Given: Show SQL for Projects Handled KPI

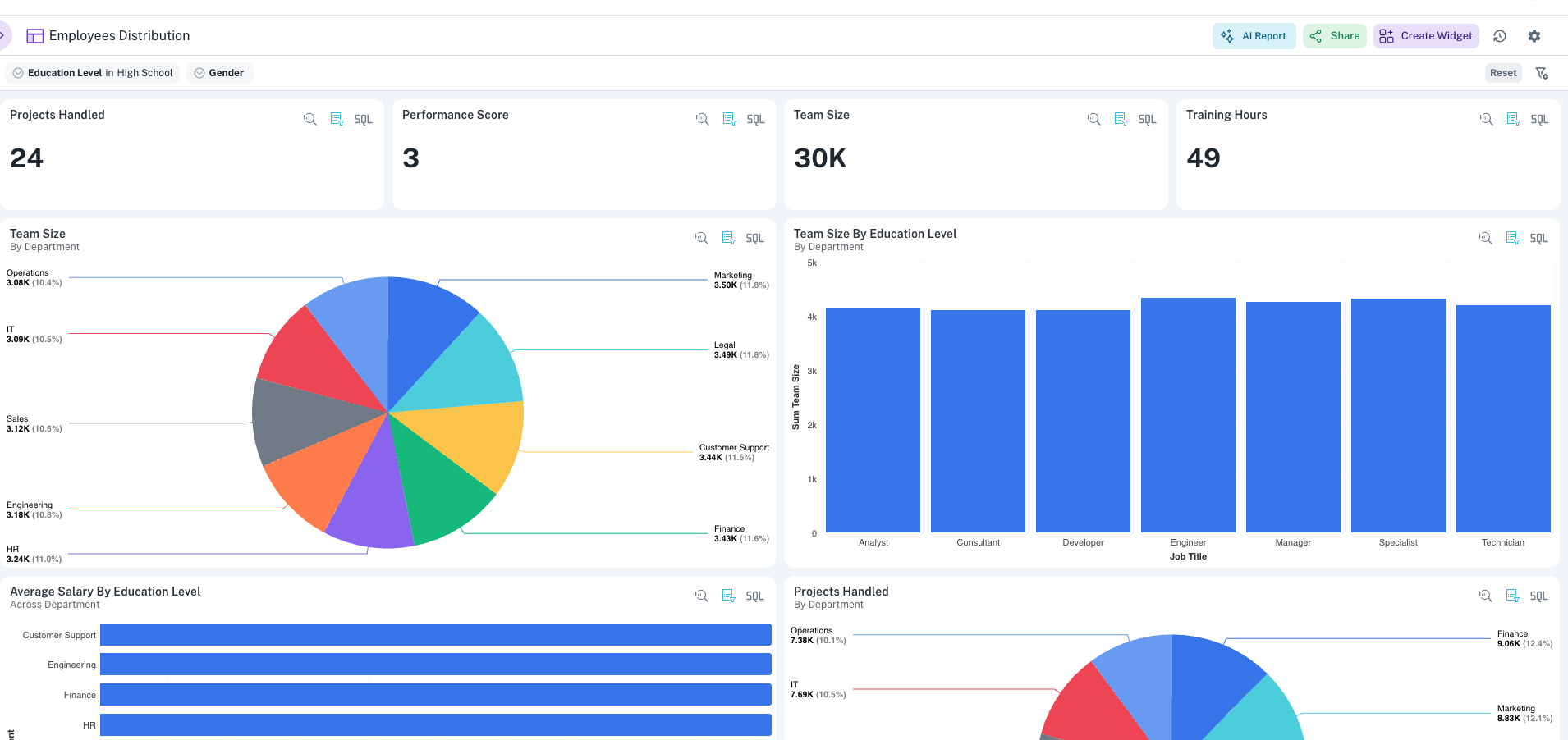Looking at the screenshot, I should click(363, 120).
